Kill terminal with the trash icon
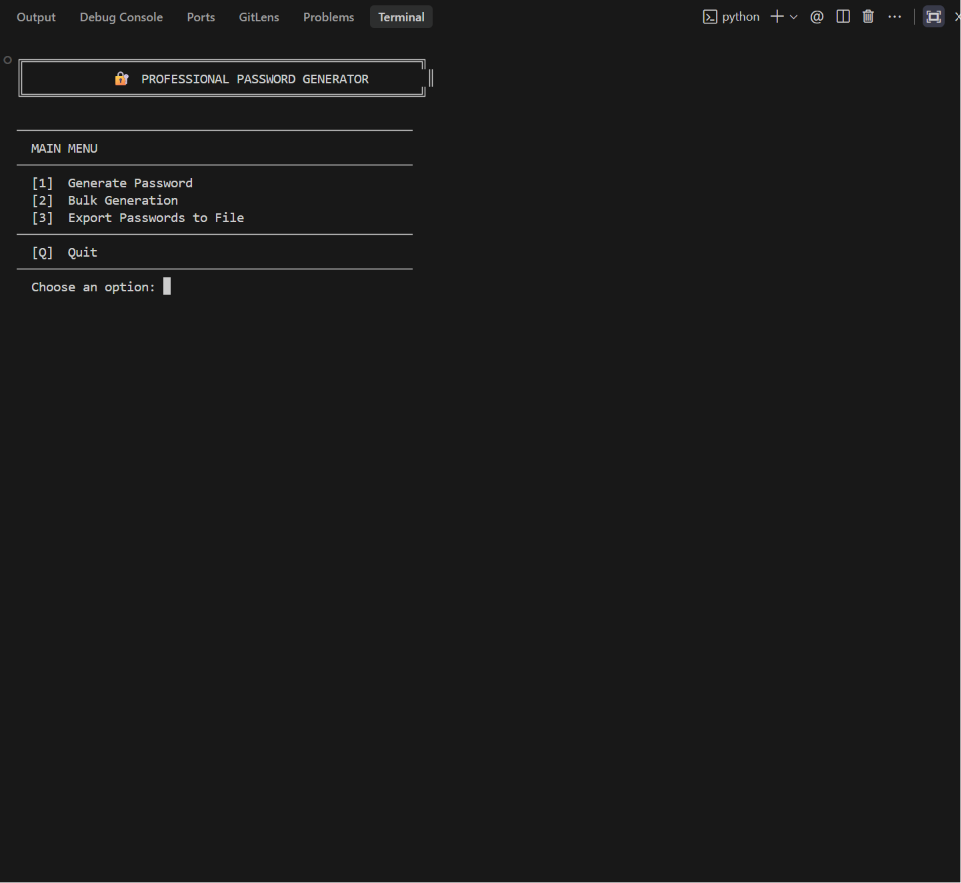This screenshot has width=961, height=883. point(868,17)
